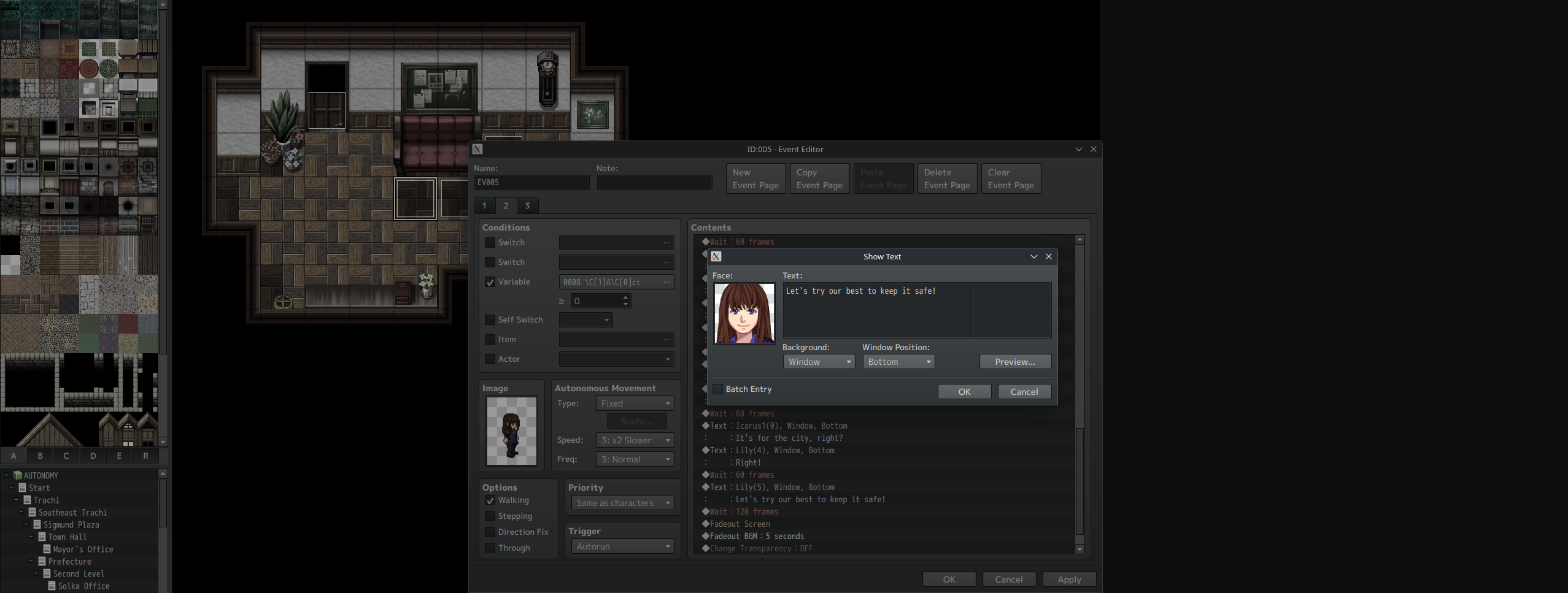
Task: Click the Text message input box
Action: pos(917,310)
